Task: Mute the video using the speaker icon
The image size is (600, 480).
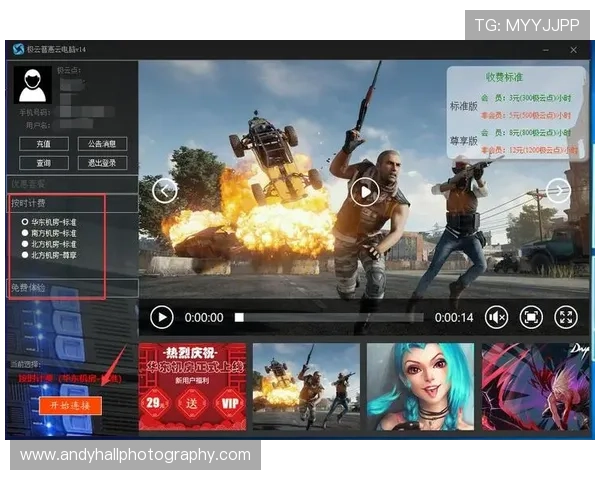Action: point(497,317)
